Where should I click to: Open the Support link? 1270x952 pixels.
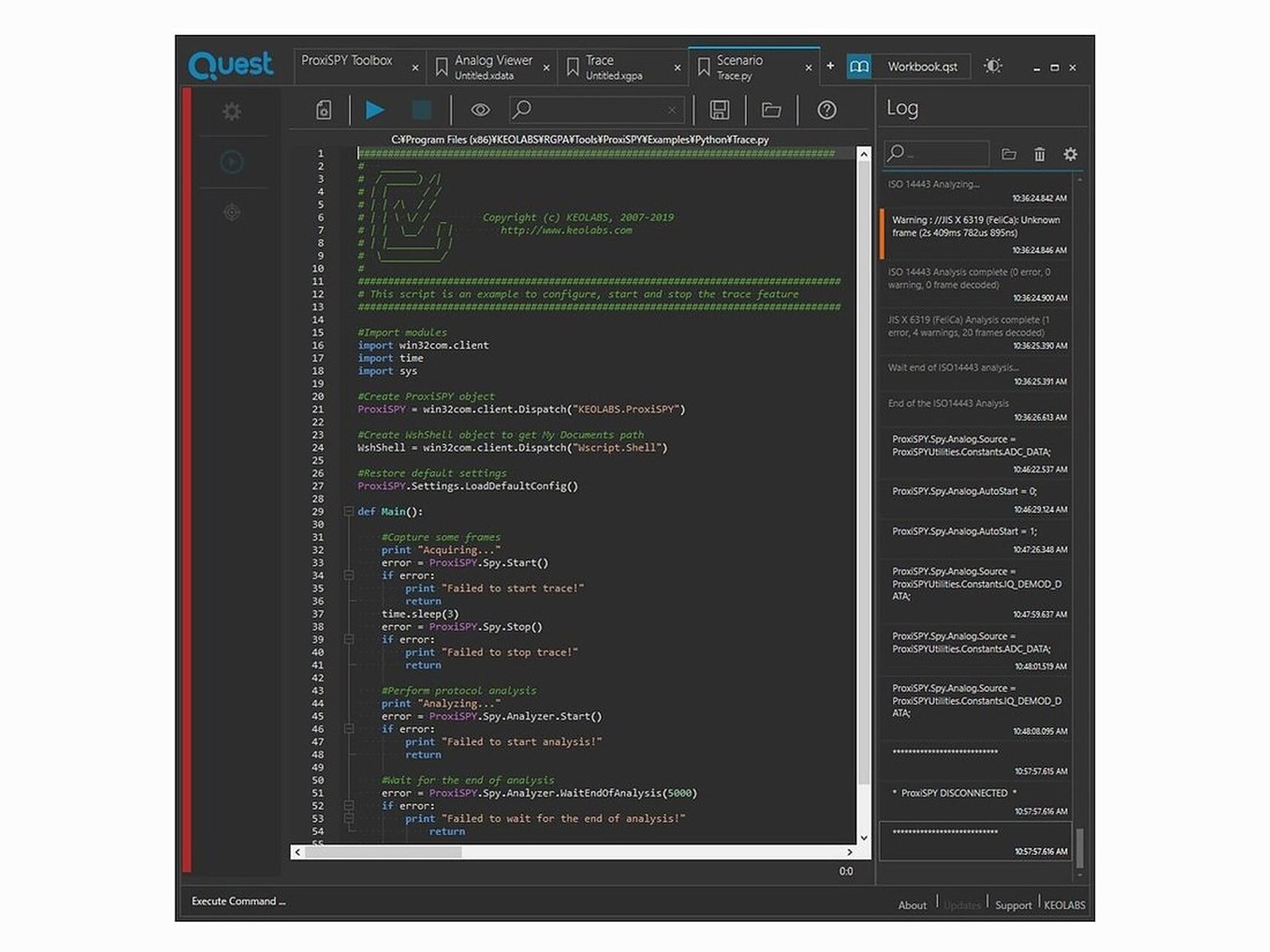(1014, 905)
